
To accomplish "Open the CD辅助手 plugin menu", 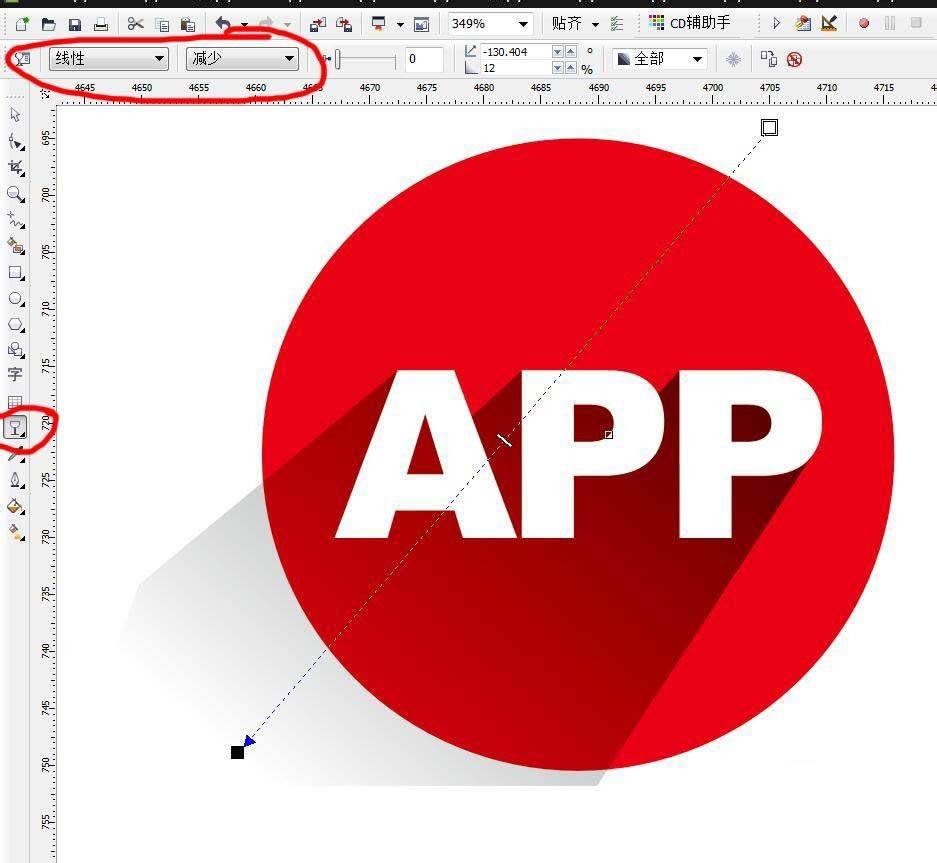I will (690, 23).
